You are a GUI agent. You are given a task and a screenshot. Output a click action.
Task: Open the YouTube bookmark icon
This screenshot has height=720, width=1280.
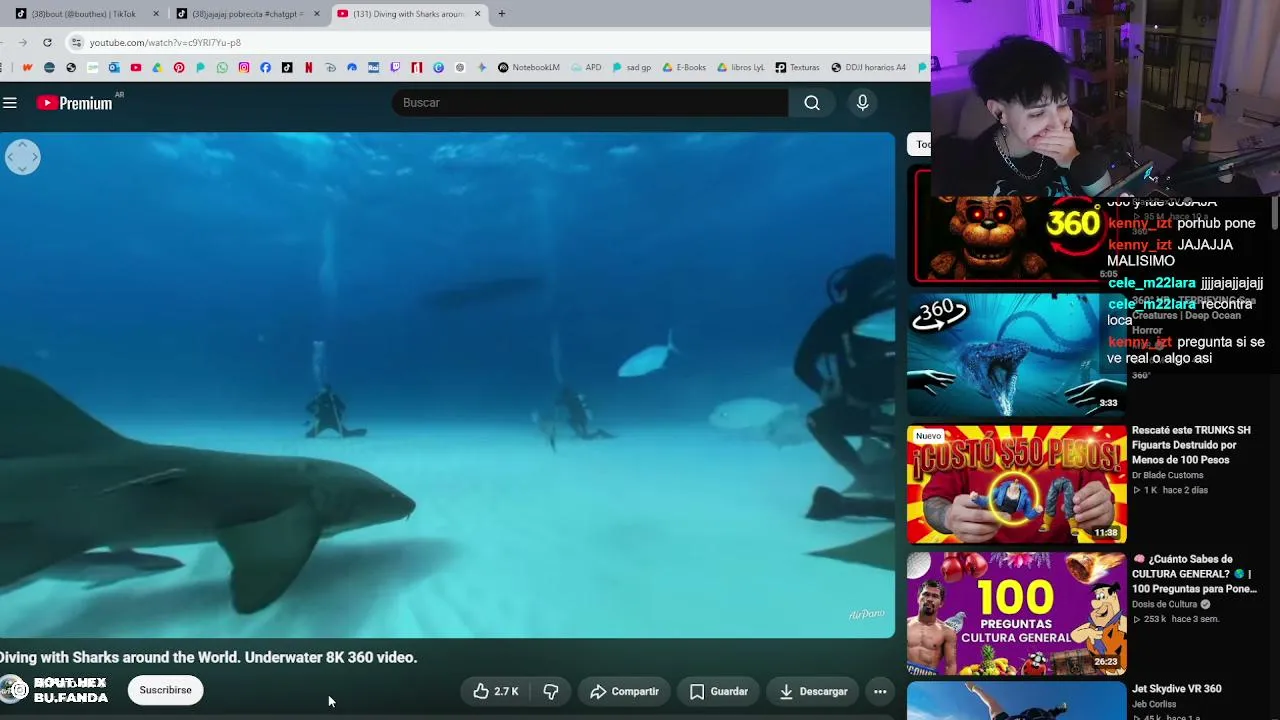136,68
